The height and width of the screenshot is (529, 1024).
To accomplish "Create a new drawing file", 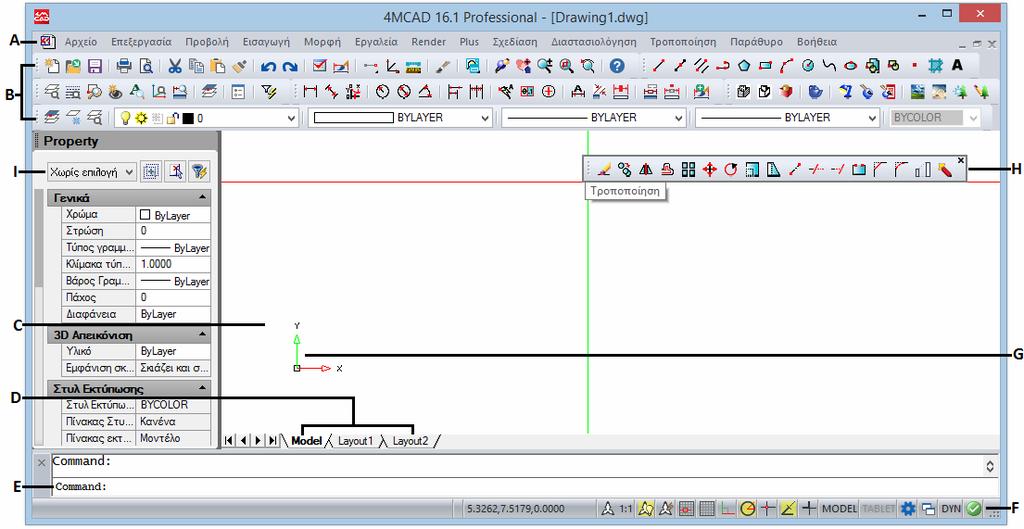I will pos(52,66).
